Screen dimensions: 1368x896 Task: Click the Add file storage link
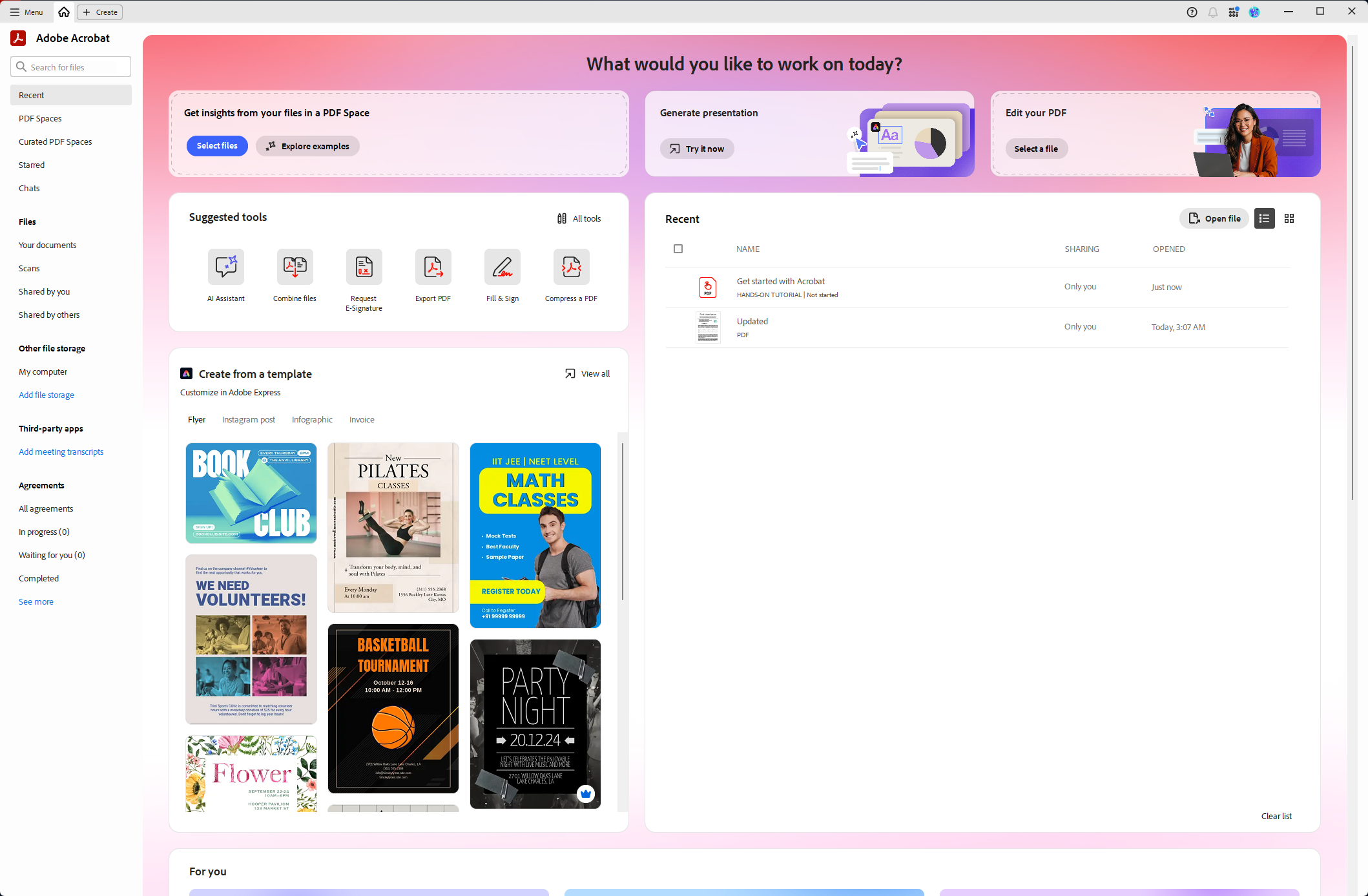coord(47,395)
